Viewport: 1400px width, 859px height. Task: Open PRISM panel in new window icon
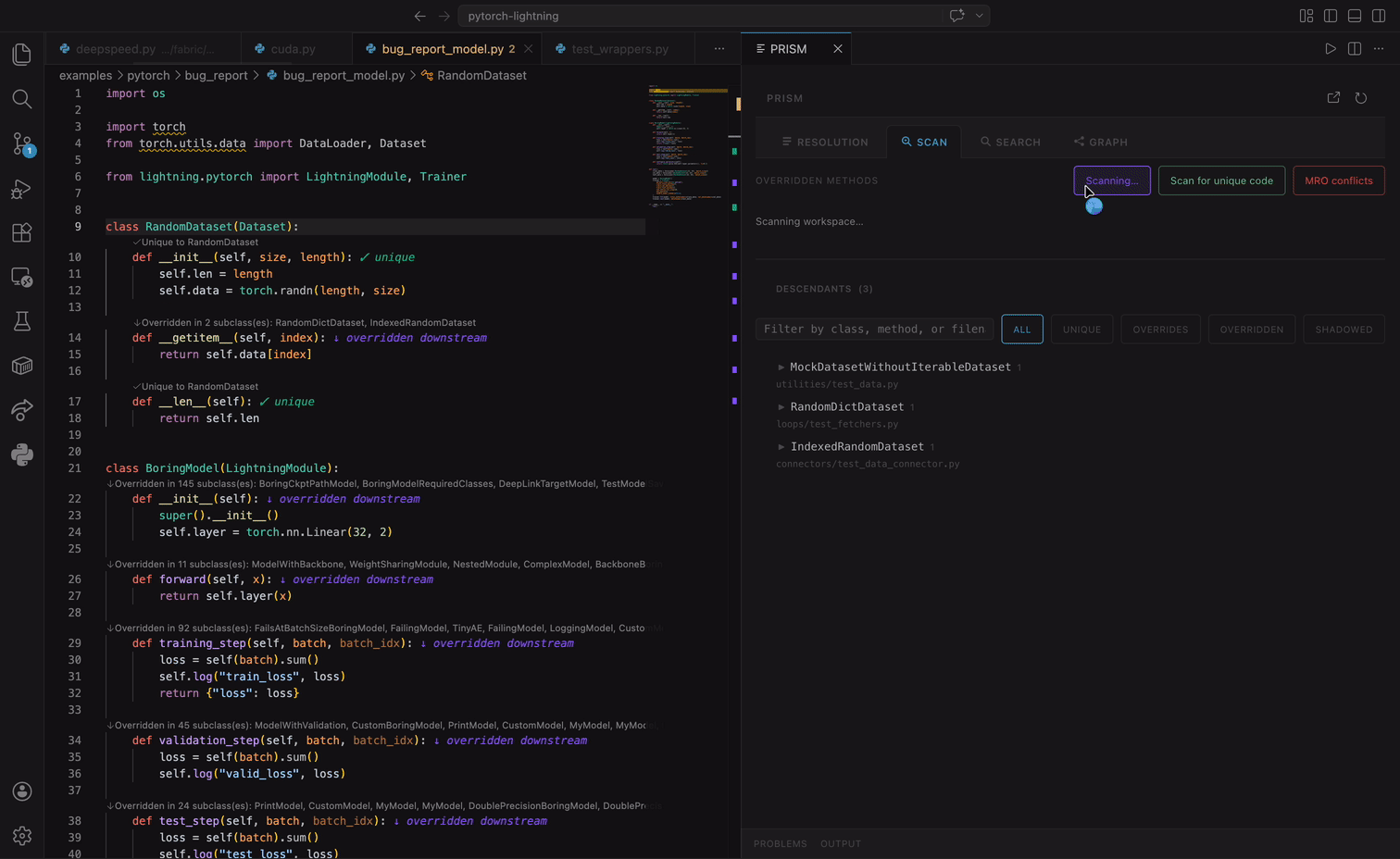tap(1333, 98)
